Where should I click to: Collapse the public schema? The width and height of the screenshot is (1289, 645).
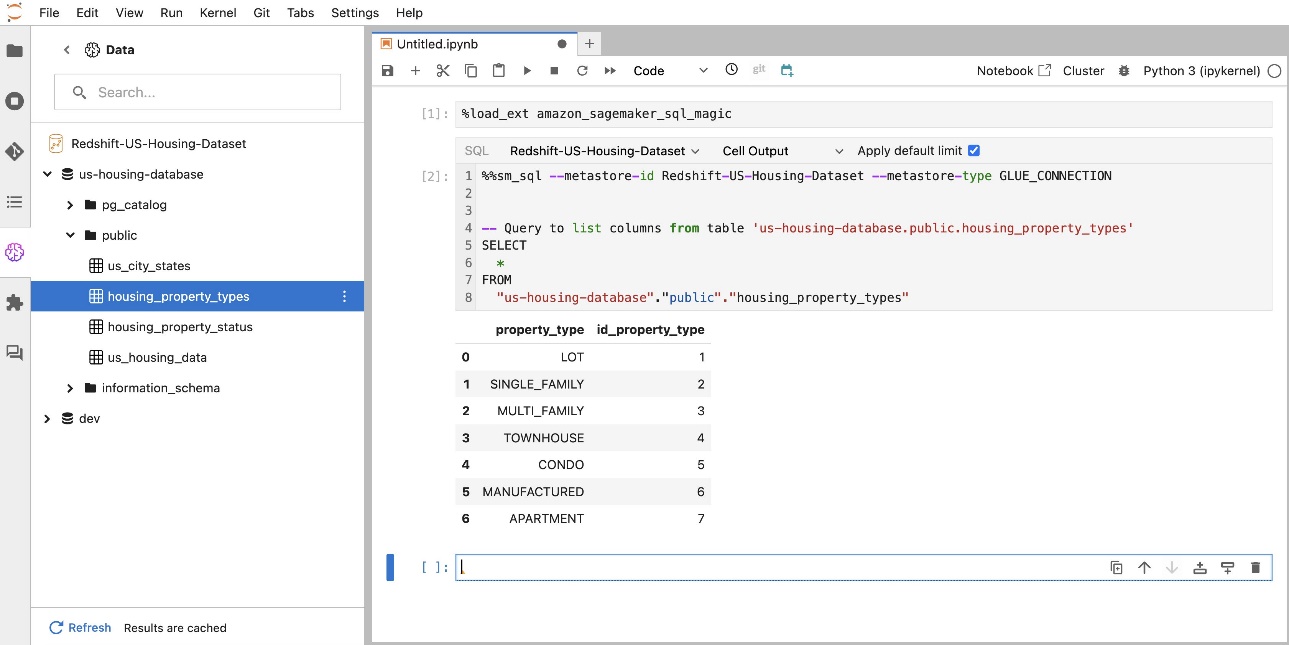[x=70, y=236]
